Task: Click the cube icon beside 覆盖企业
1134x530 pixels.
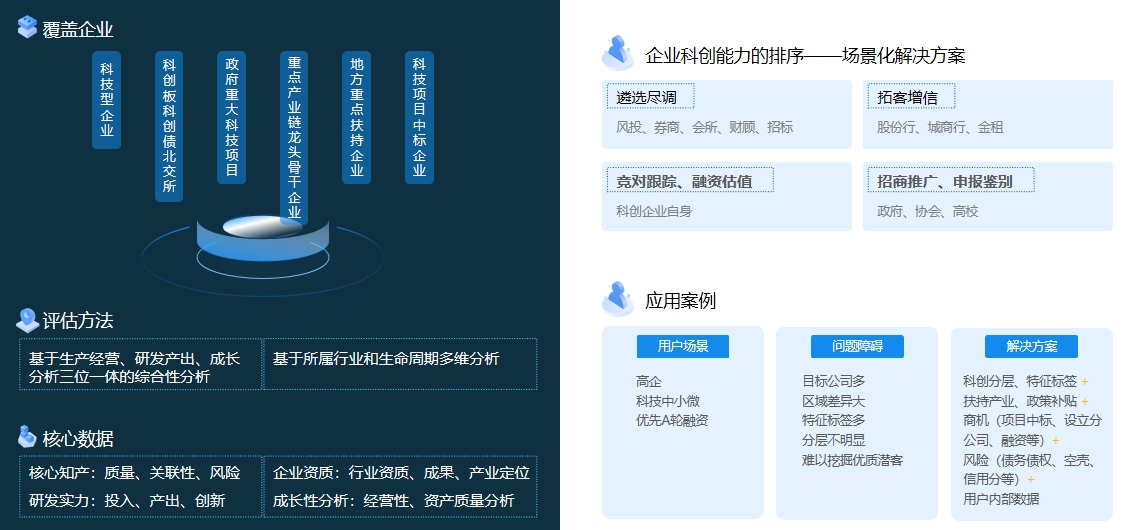Action: point(27,27)
